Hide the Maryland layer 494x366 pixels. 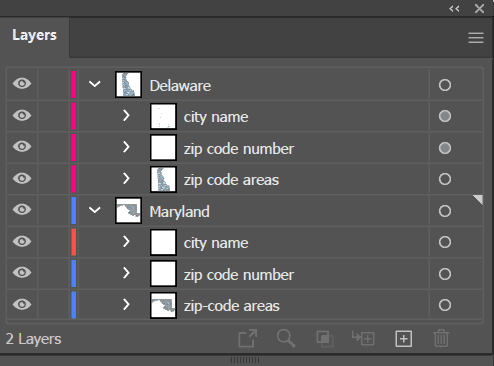tap(22, 209)
